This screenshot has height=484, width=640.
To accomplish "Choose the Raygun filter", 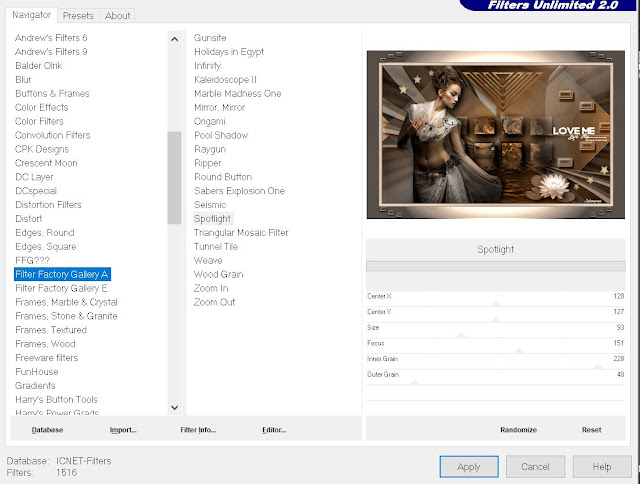I will pos(210,149).
